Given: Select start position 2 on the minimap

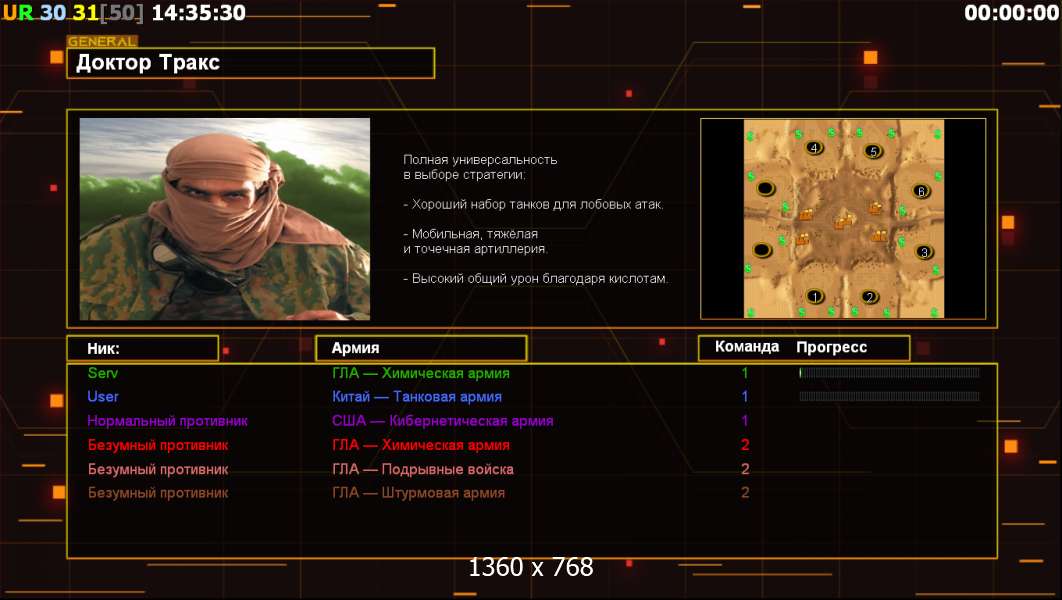Looking at the screenshot, I should coord(870,296).
